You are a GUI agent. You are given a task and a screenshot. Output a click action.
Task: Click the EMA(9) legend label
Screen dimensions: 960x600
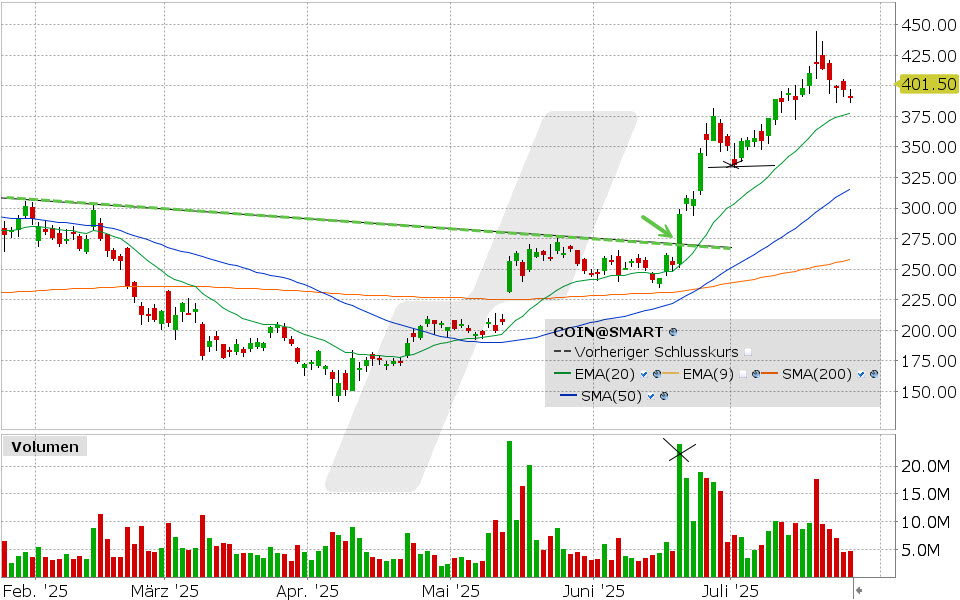click(x=708, y=374)
